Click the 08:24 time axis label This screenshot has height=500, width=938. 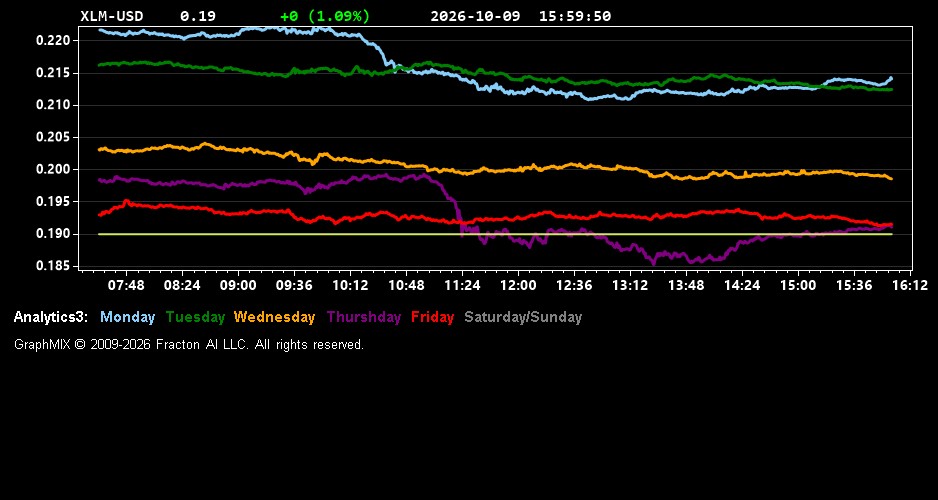coord(182,286)
